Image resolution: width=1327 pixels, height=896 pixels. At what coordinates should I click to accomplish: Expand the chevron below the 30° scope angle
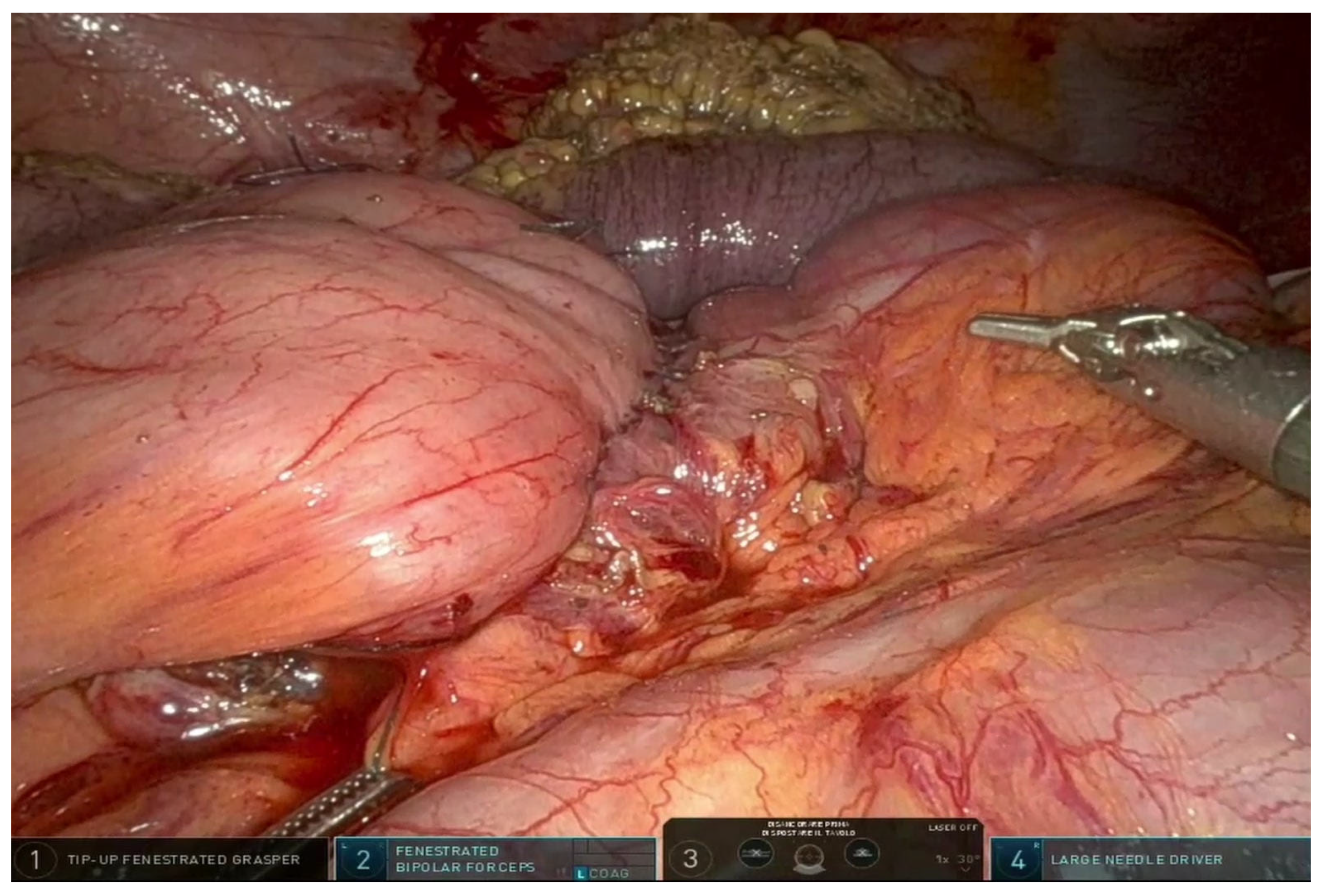[x=965, y=870]
